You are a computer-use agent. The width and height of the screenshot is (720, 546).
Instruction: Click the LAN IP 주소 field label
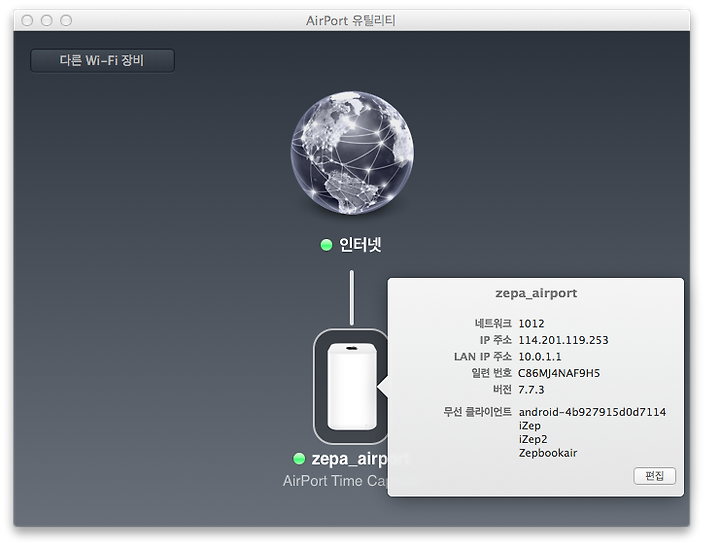483,357
